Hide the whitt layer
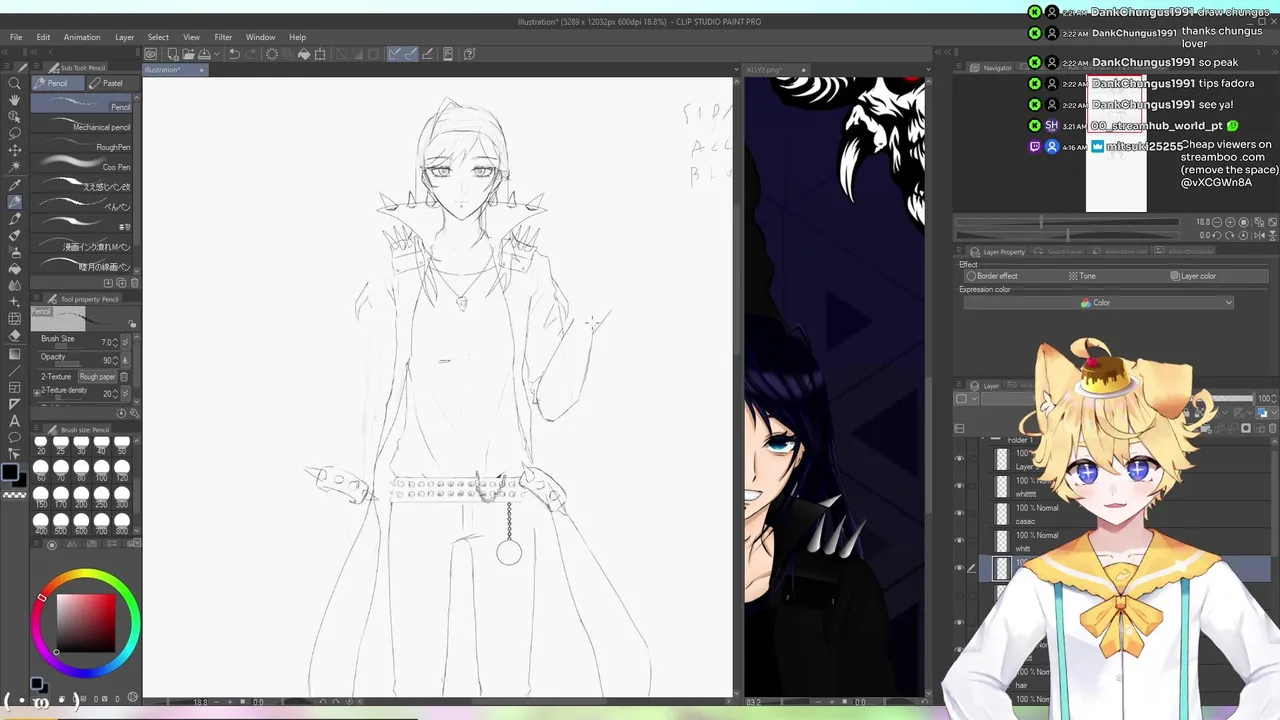This screenshot has height=720, width=1280. tap(959, 540)
